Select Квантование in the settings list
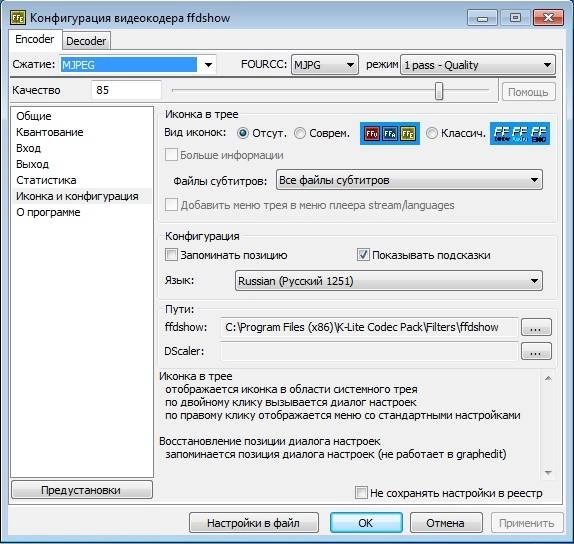 tap(50, 132)
